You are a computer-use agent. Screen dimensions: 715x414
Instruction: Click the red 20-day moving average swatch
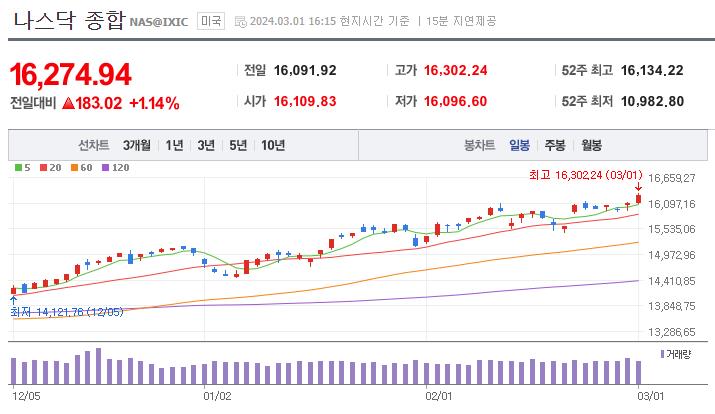[x=43, y=168]
